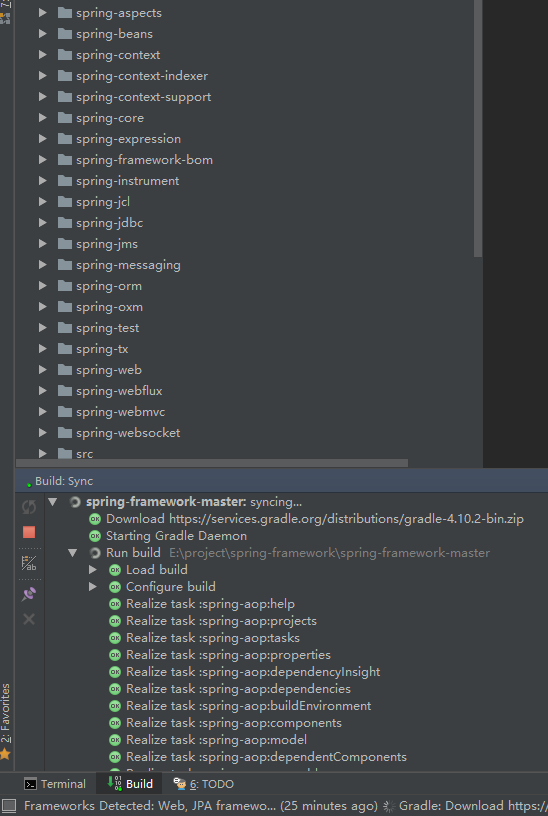Click the tool windows toggle square in status bar
548x816 pixels.
click(9, 806)
